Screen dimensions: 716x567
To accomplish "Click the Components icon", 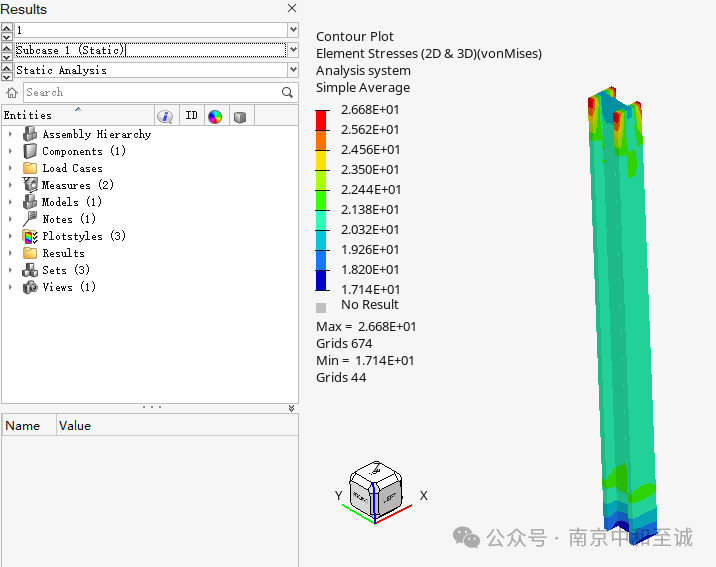I will pos(30,151).
